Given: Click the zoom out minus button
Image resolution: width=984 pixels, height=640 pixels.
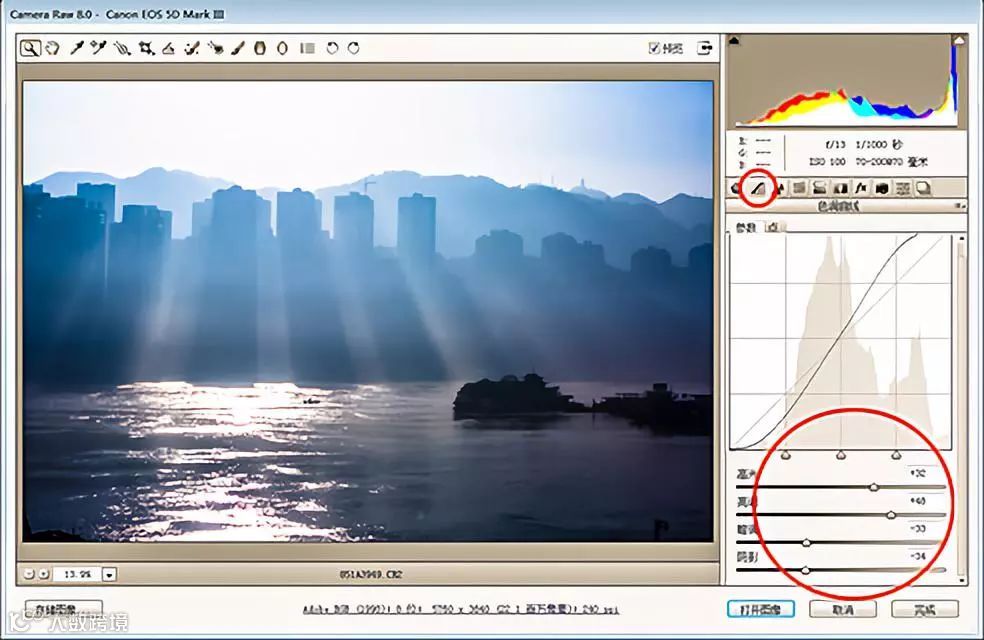Looking at the screenshot, I should point(29,573).
